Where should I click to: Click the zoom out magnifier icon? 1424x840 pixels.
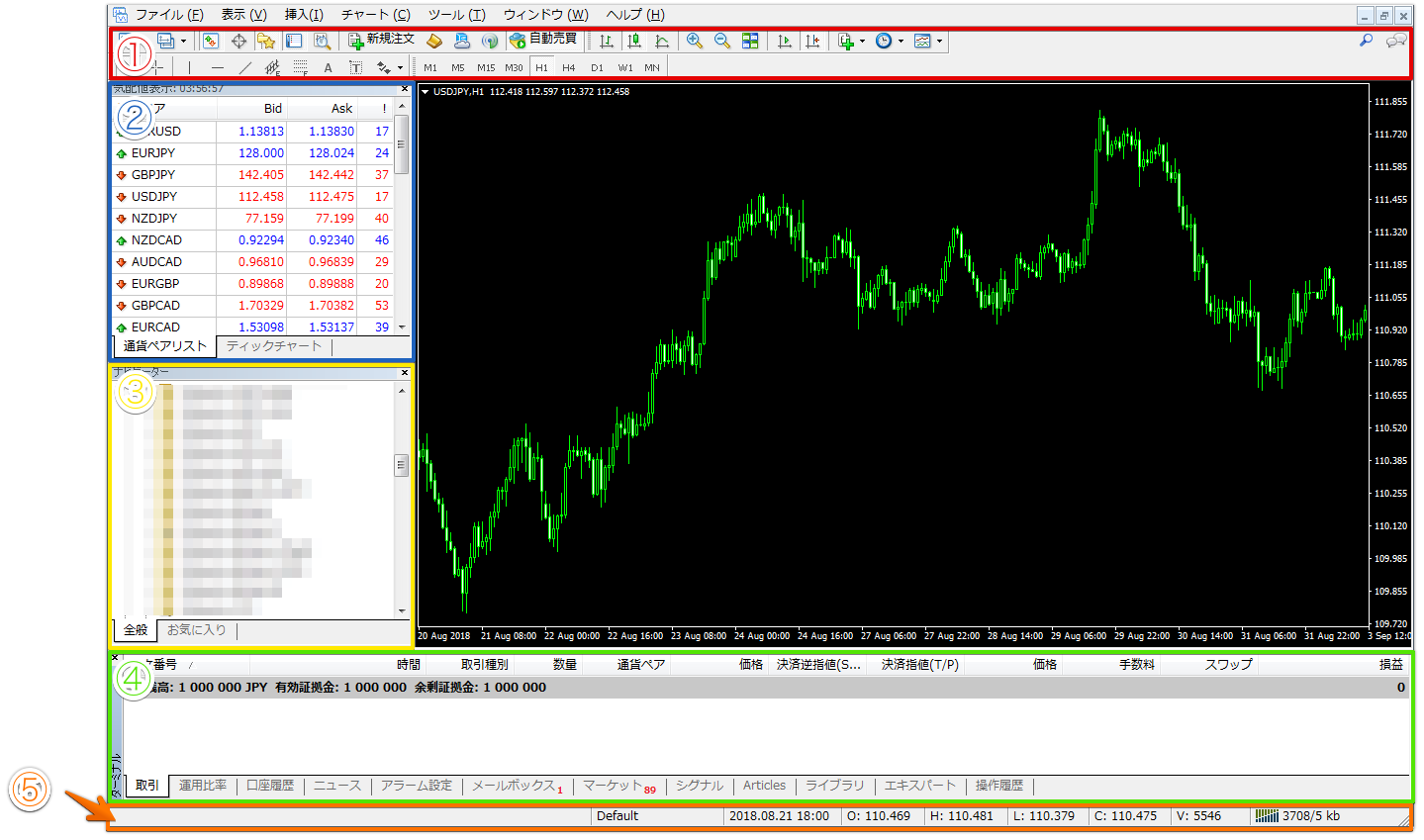[x=722, y=41]
